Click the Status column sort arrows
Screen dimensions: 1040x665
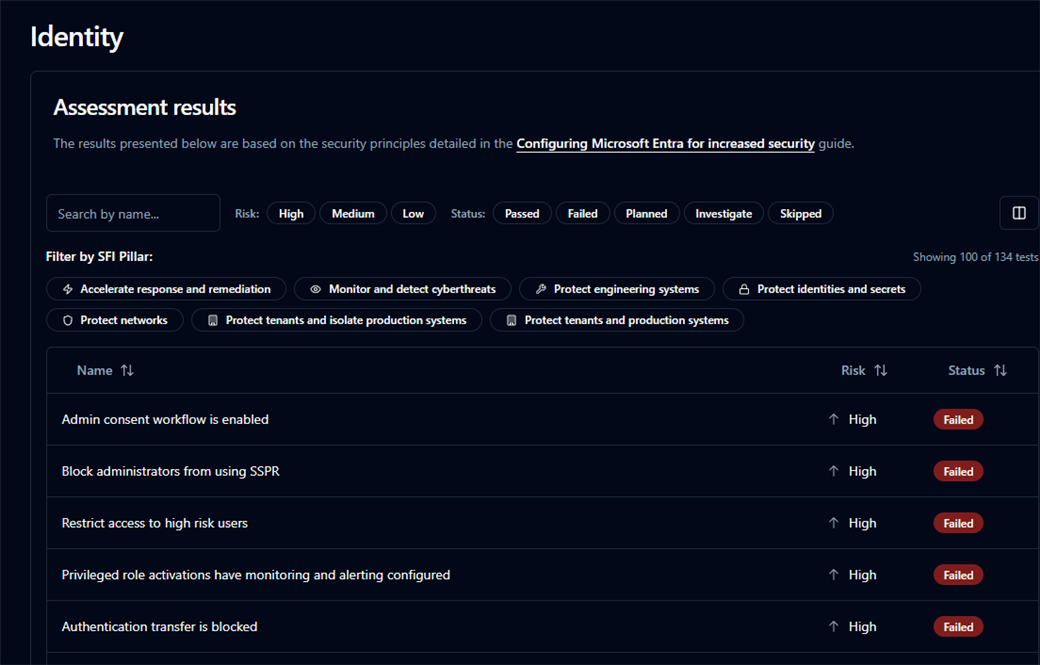[x=1000, y=370]
